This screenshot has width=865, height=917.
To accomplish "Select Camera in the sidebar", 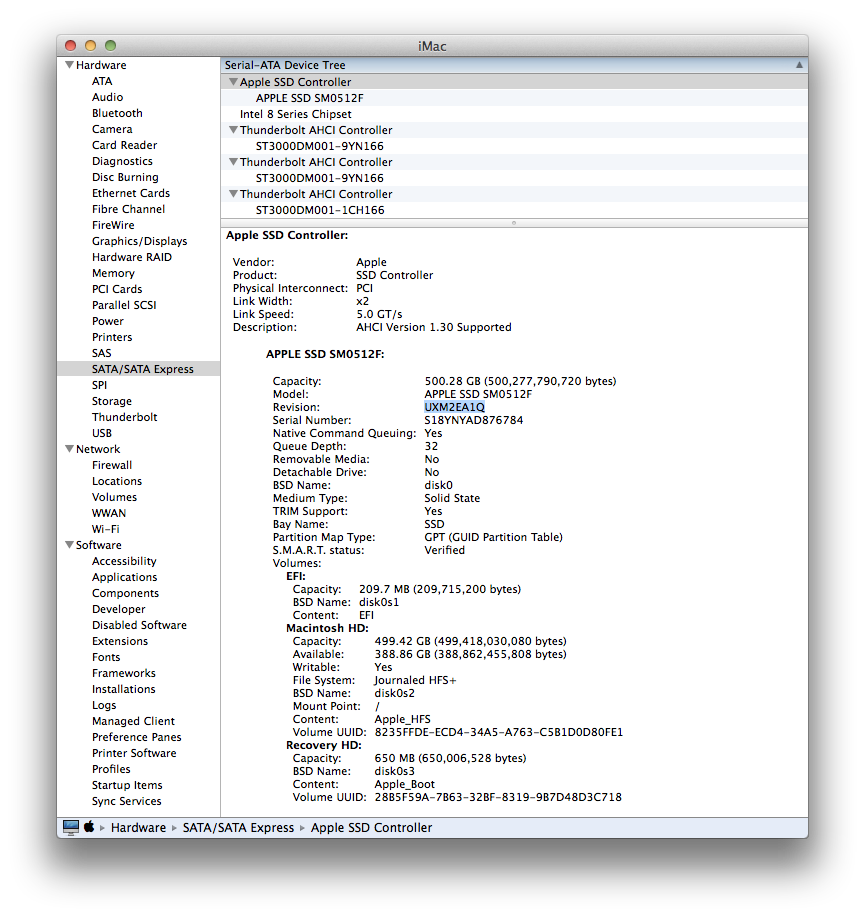I will click(112, 129).
